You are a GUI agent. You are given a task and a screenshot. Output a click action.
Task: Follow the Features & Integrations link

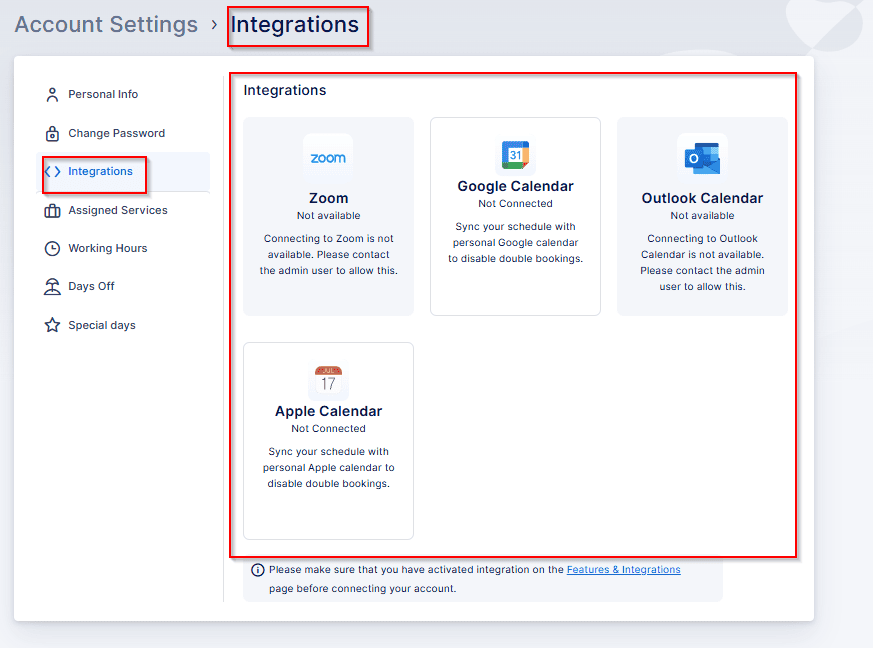[x=624, y=570]
